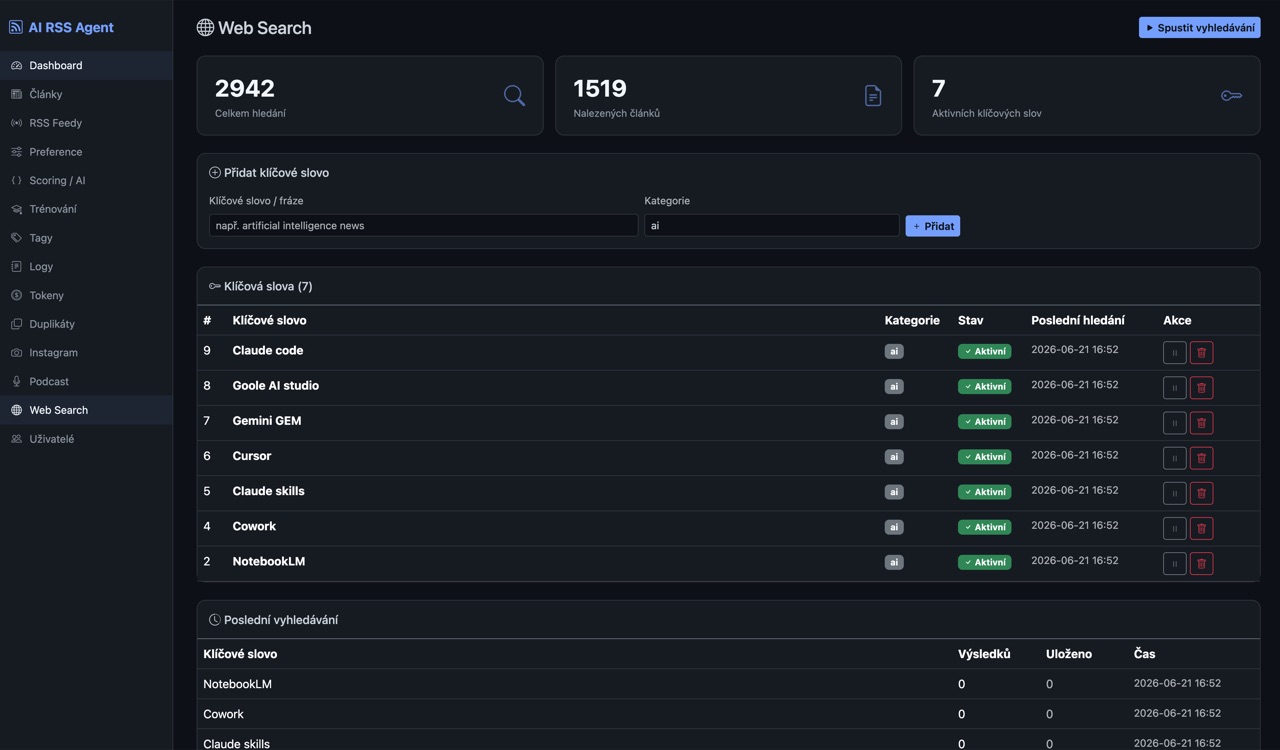Click the Přidat klíčové slovo heading
The image size is (1280, 750).
[x=269, y=173]
